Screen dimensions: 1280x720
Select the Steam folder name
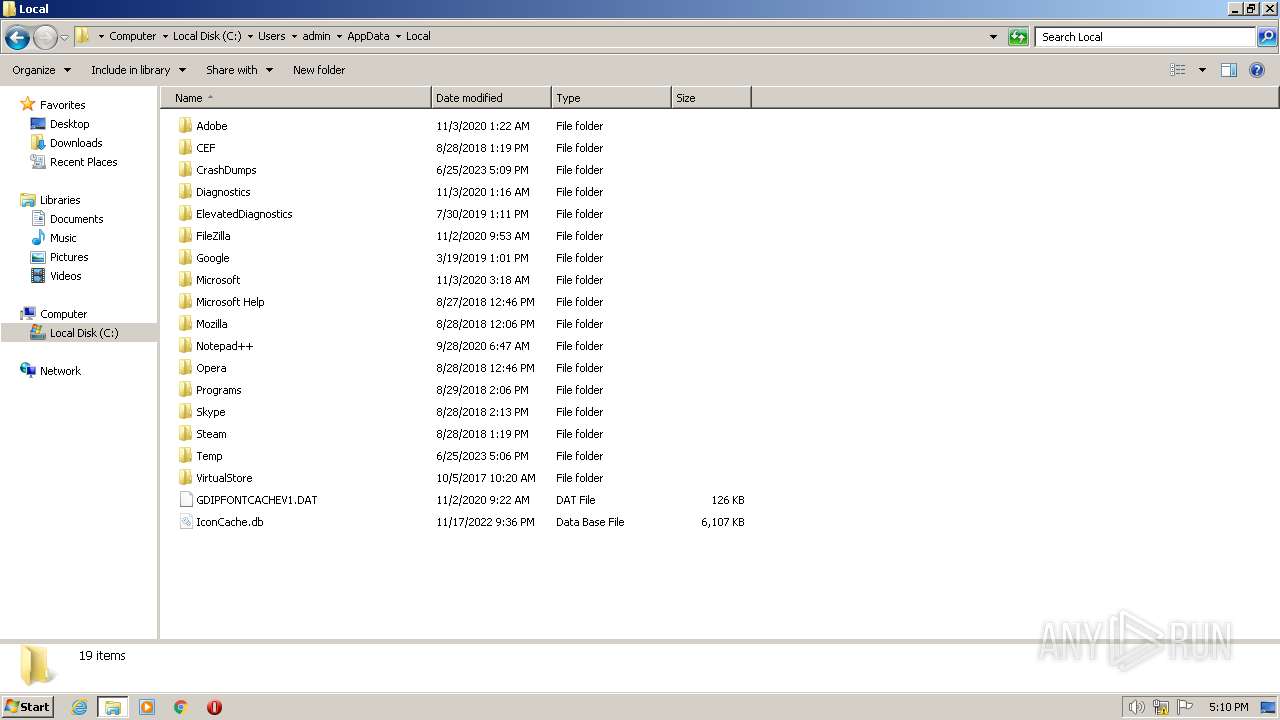(211, 434)
